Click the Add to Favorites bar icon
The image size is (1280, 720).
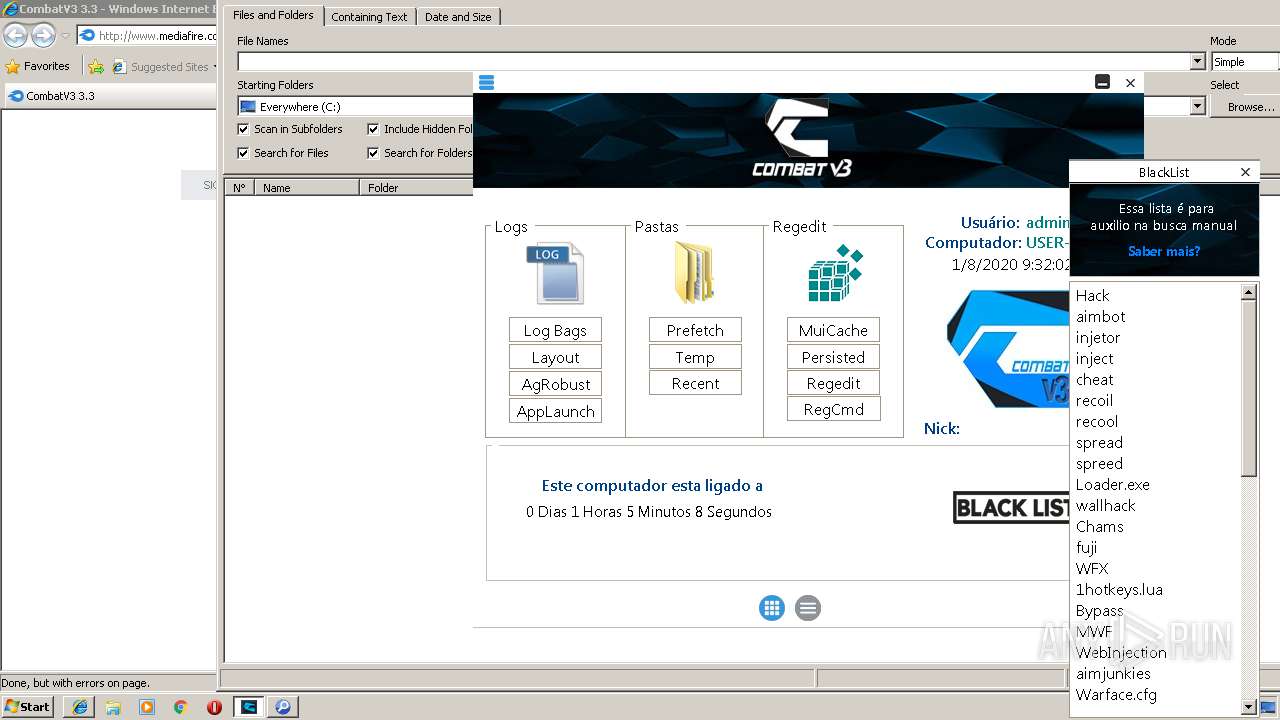tap(96, 67)
